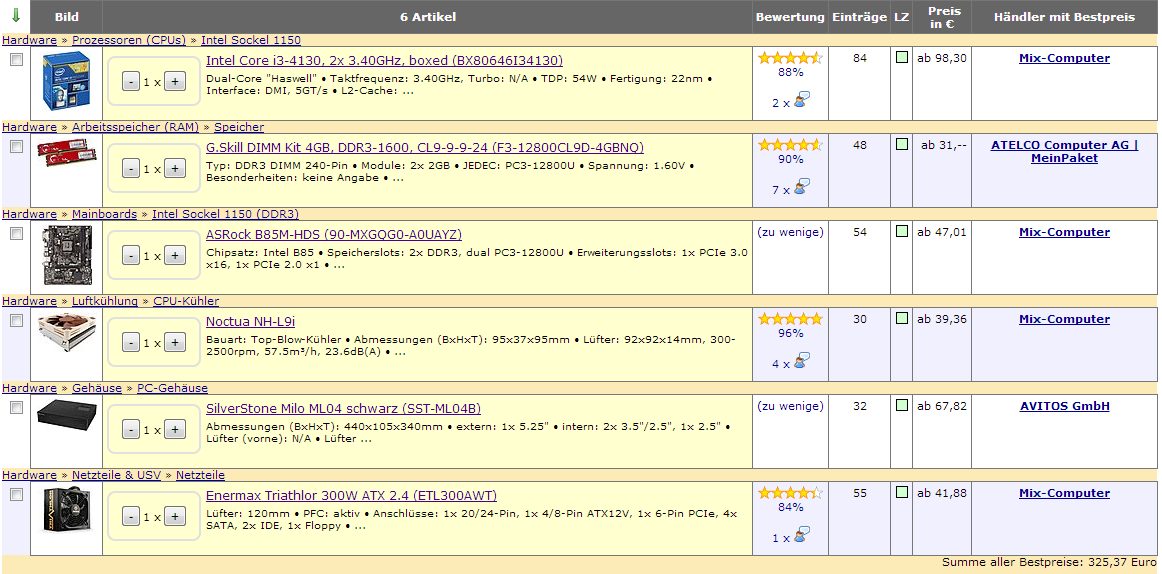Tick the selection checkbox for G.Skill DIMM Kit

tap(16, 147)
